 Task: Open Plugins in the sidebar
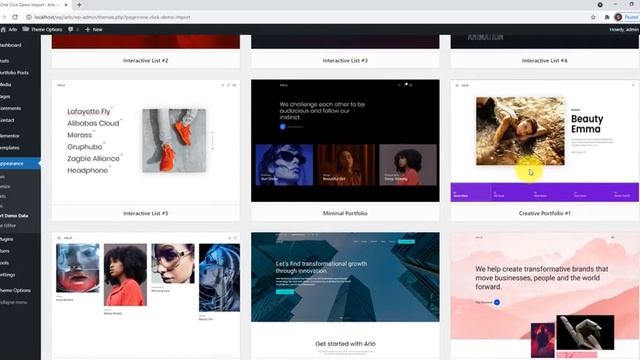pos(7,239)
